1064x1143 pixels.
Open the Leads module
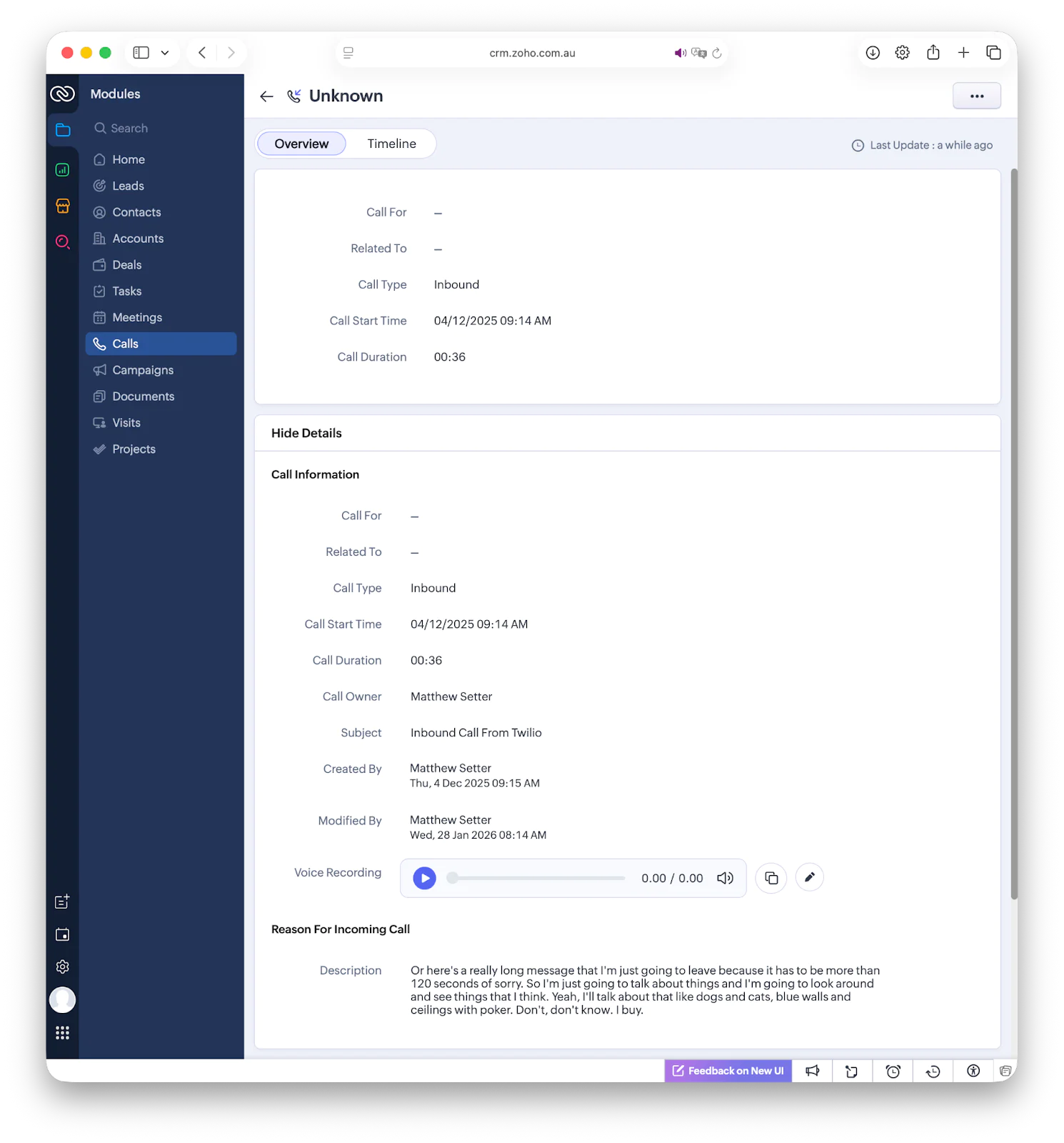161,186
